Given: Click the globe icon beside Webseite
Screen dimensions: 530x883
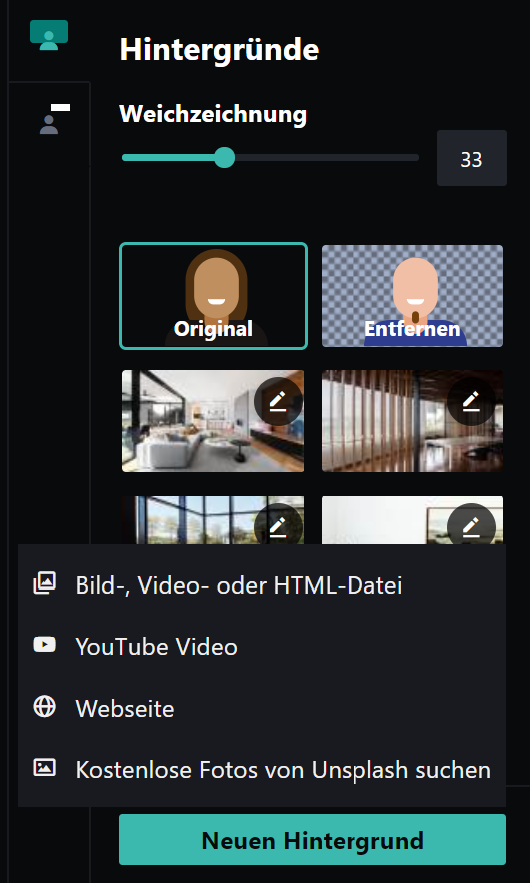Looking at the screenshot, I should 44,707.
